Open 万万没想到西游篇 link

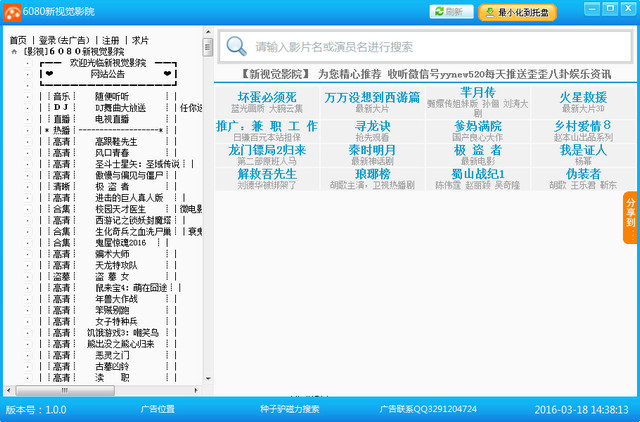372,97
